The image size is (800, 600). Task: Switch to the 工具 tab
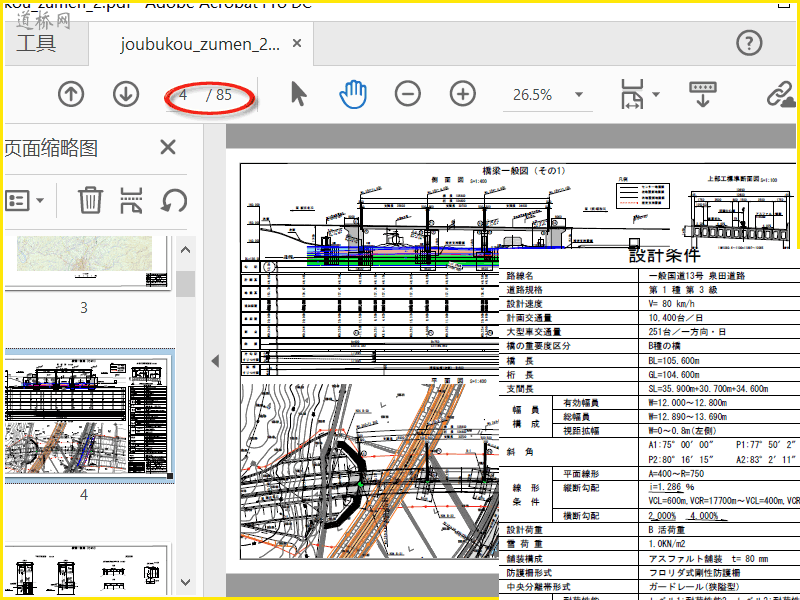click(36, 43)
